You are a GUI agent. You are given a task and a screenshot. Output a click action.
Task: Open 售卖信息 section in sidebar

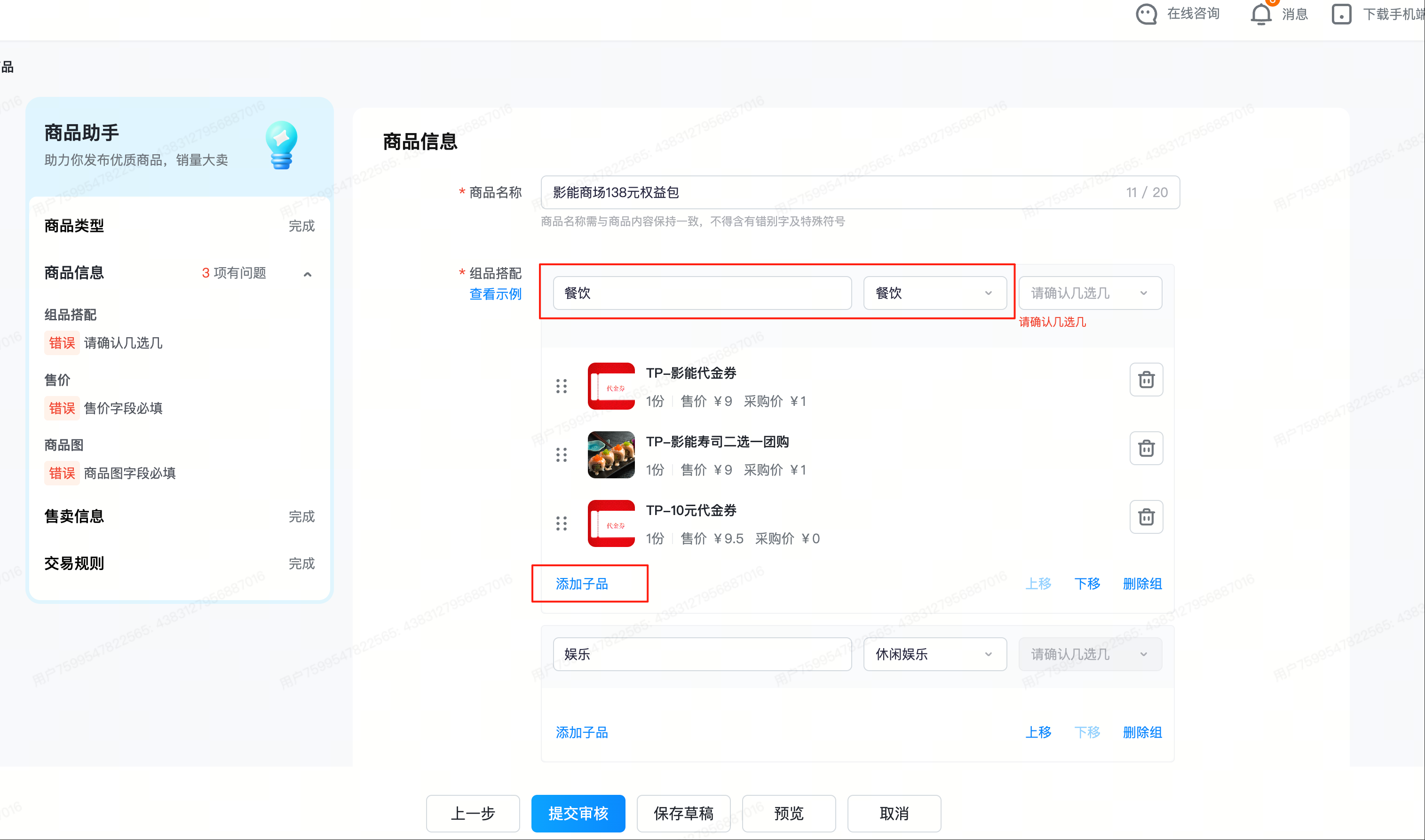point(74,516)
